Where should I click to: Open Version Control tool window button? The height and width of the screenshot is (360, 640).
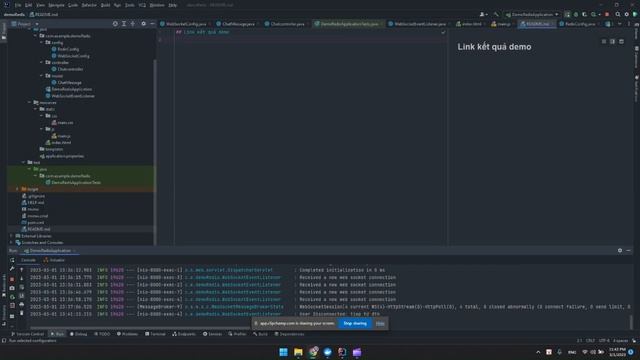pyautogui.click(x=27, y=334)
